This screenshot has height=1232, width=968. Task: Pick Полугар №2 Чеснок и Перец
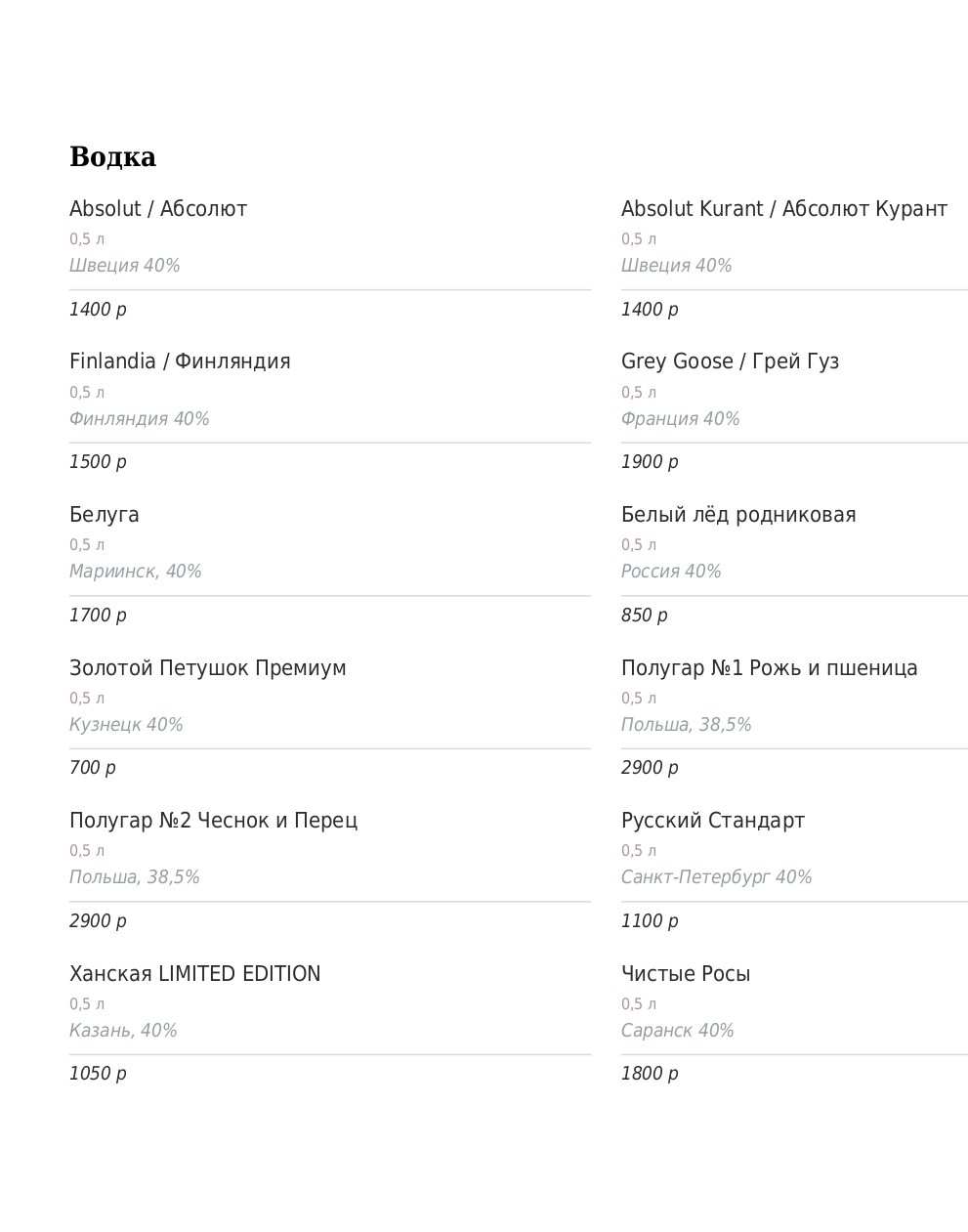(213, 821)
